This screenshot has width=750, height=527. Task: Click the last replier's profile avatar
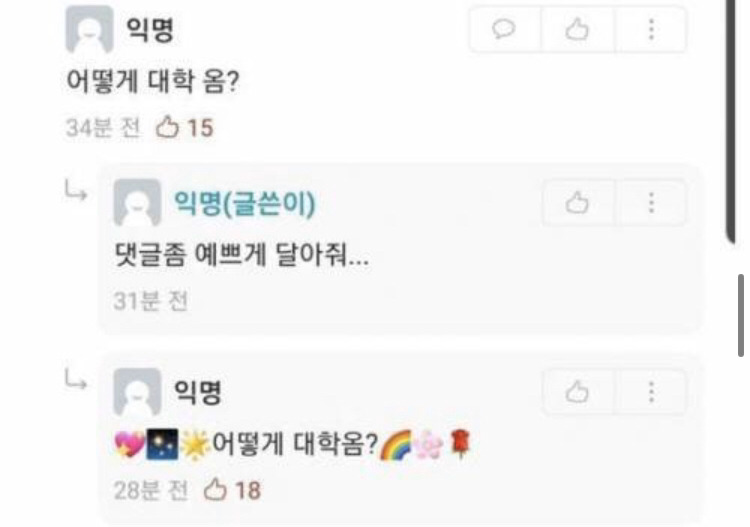(137, 392)
